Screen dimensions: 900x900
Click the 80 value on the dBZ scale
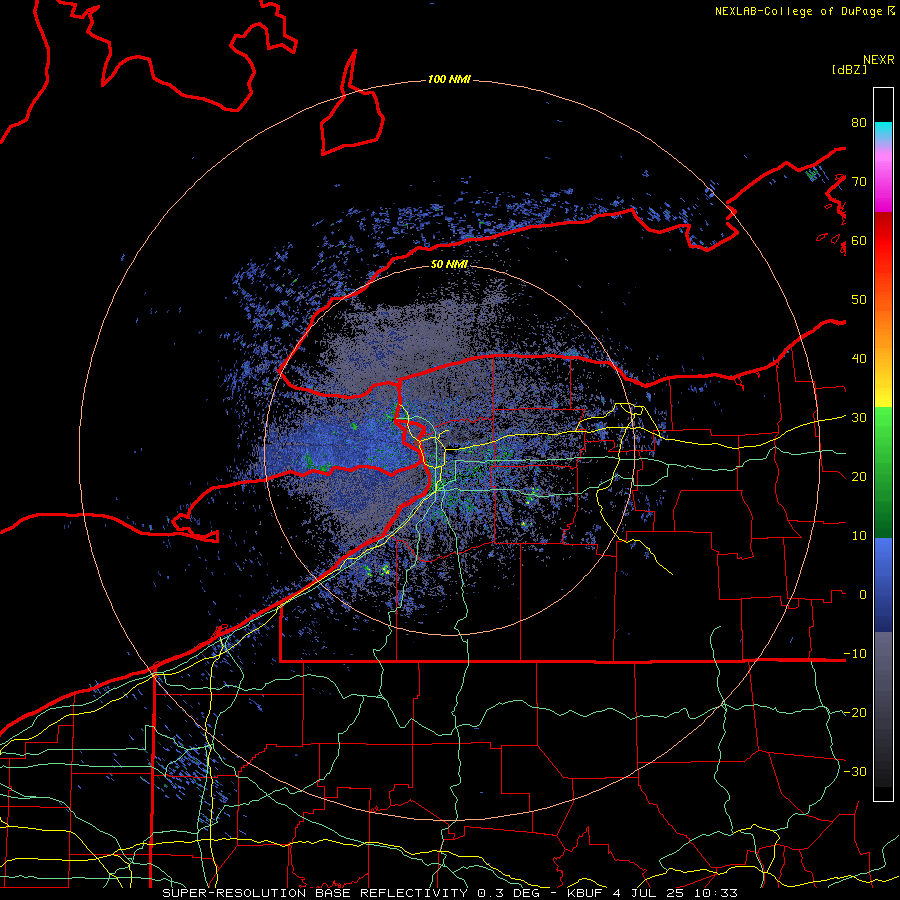[x=859, y=123]
